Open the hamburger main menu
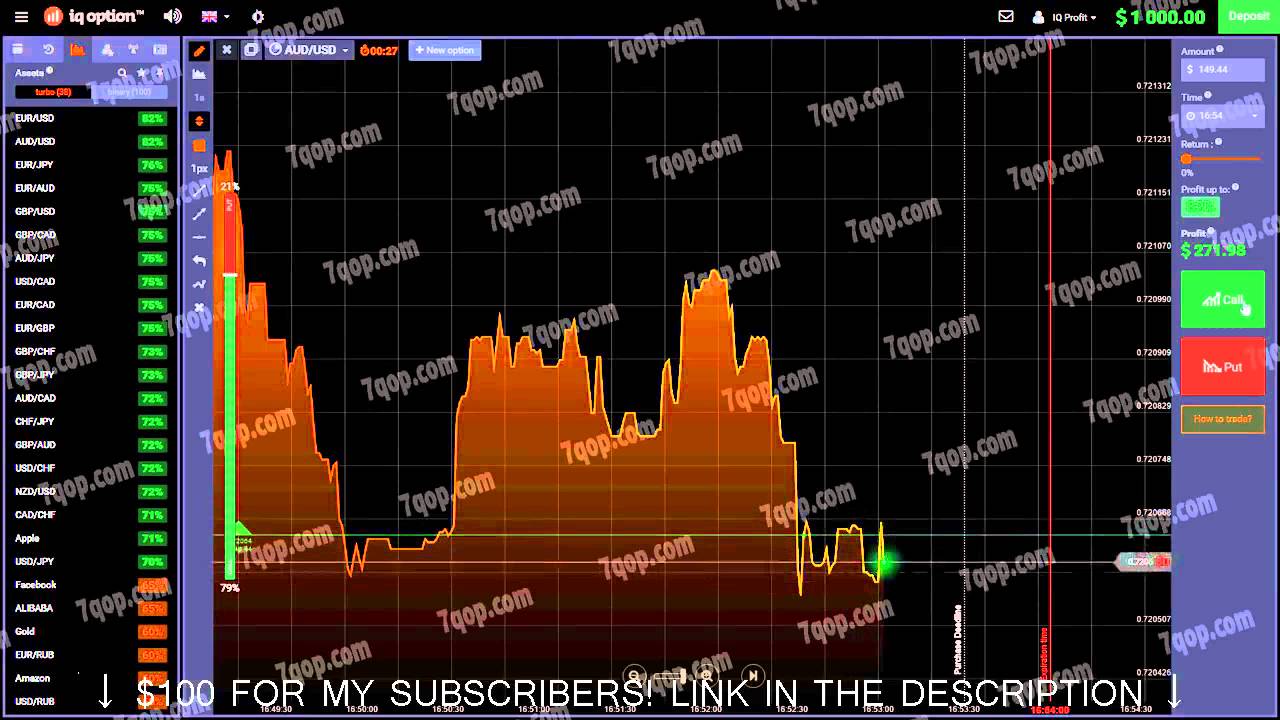 coord(22,17)
